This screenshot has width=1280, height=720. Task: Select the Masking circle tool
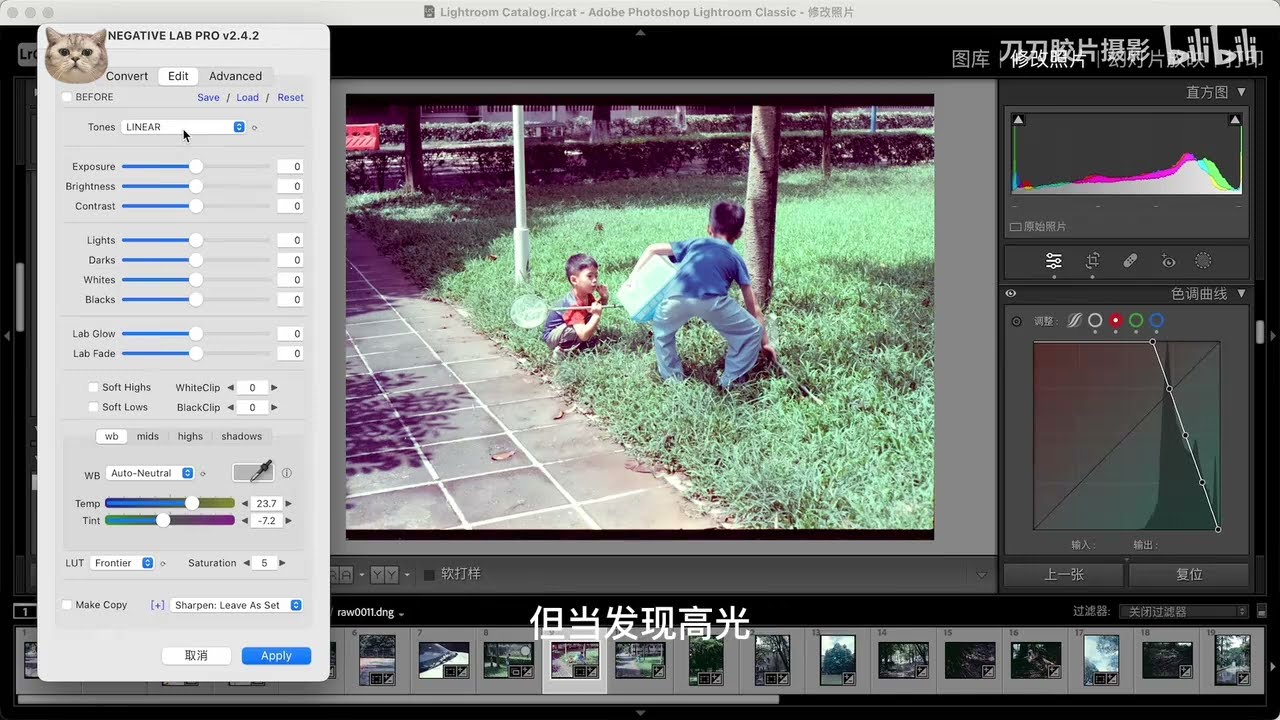1203,261
